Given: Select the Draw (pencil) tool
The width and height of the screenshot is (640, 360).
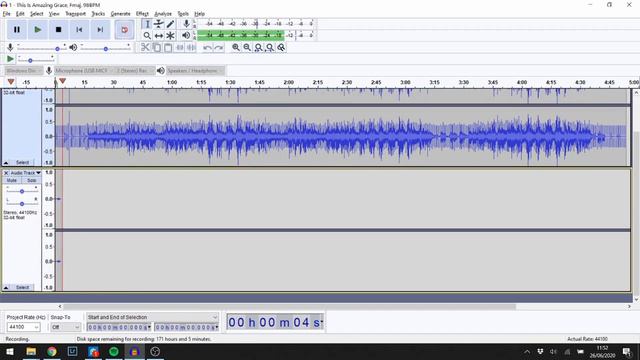Looking at the screenshot, I should (170, 24).
